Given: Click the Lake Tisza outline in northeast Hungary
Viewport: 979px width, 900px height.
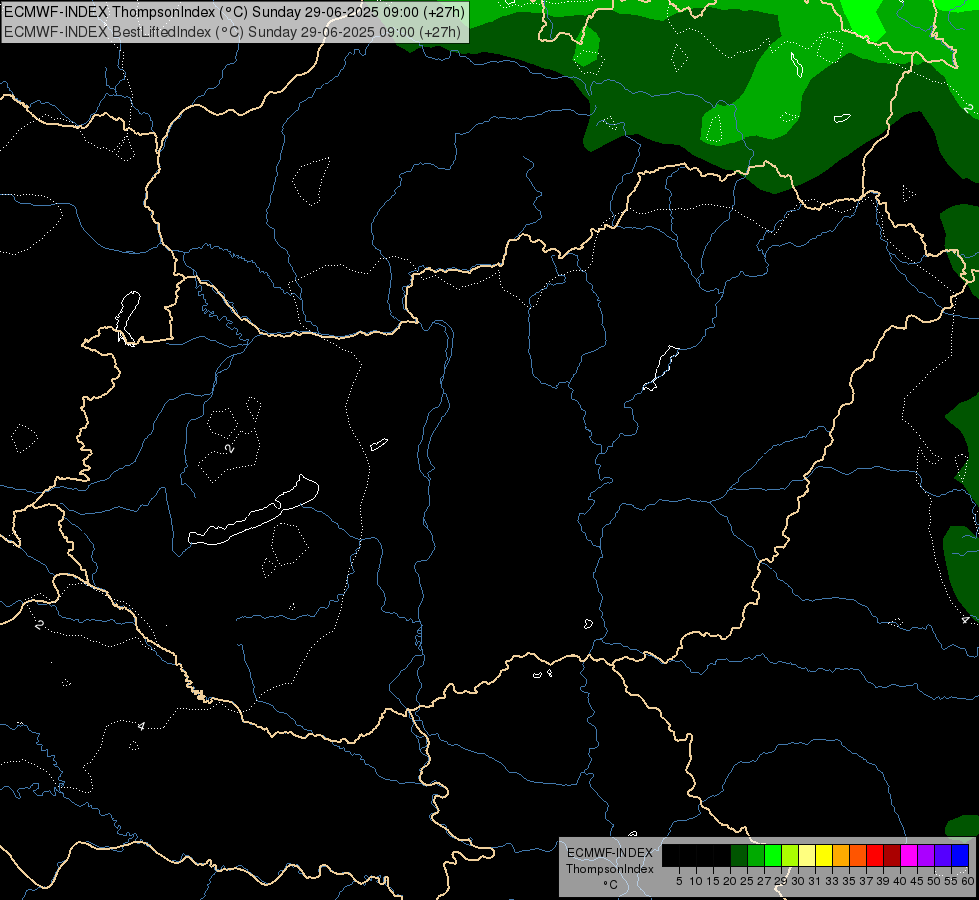Looking at the screenshot, I should point(661,368).
